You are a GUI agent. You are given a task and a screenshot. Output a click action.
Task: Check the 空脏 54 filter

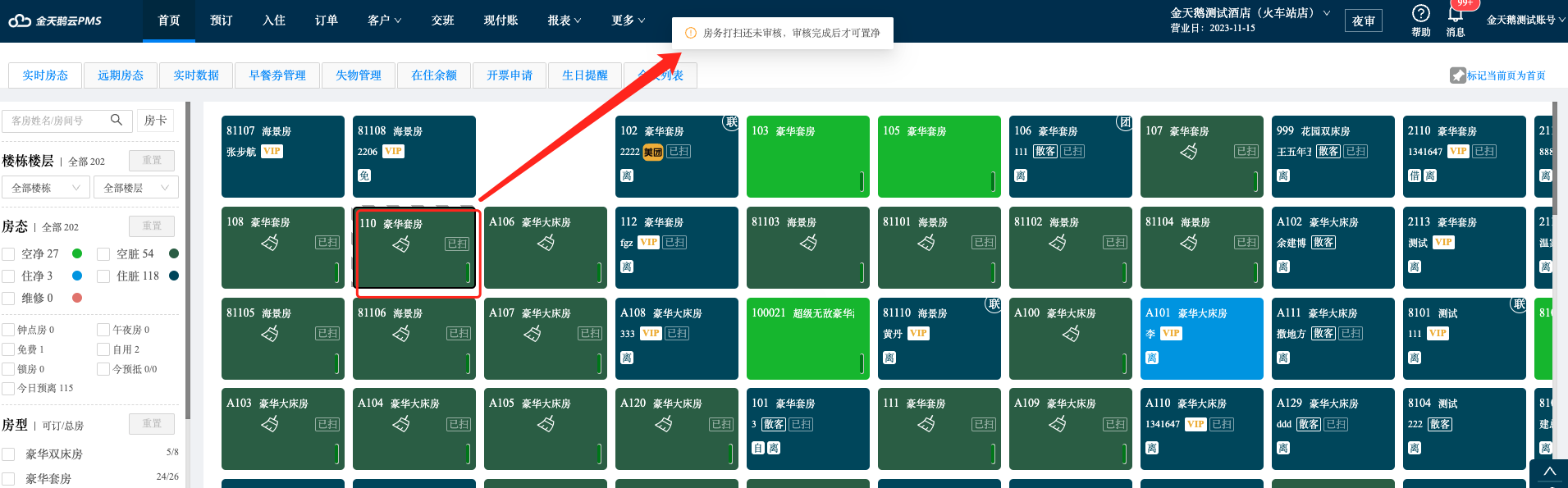(103, 254)
